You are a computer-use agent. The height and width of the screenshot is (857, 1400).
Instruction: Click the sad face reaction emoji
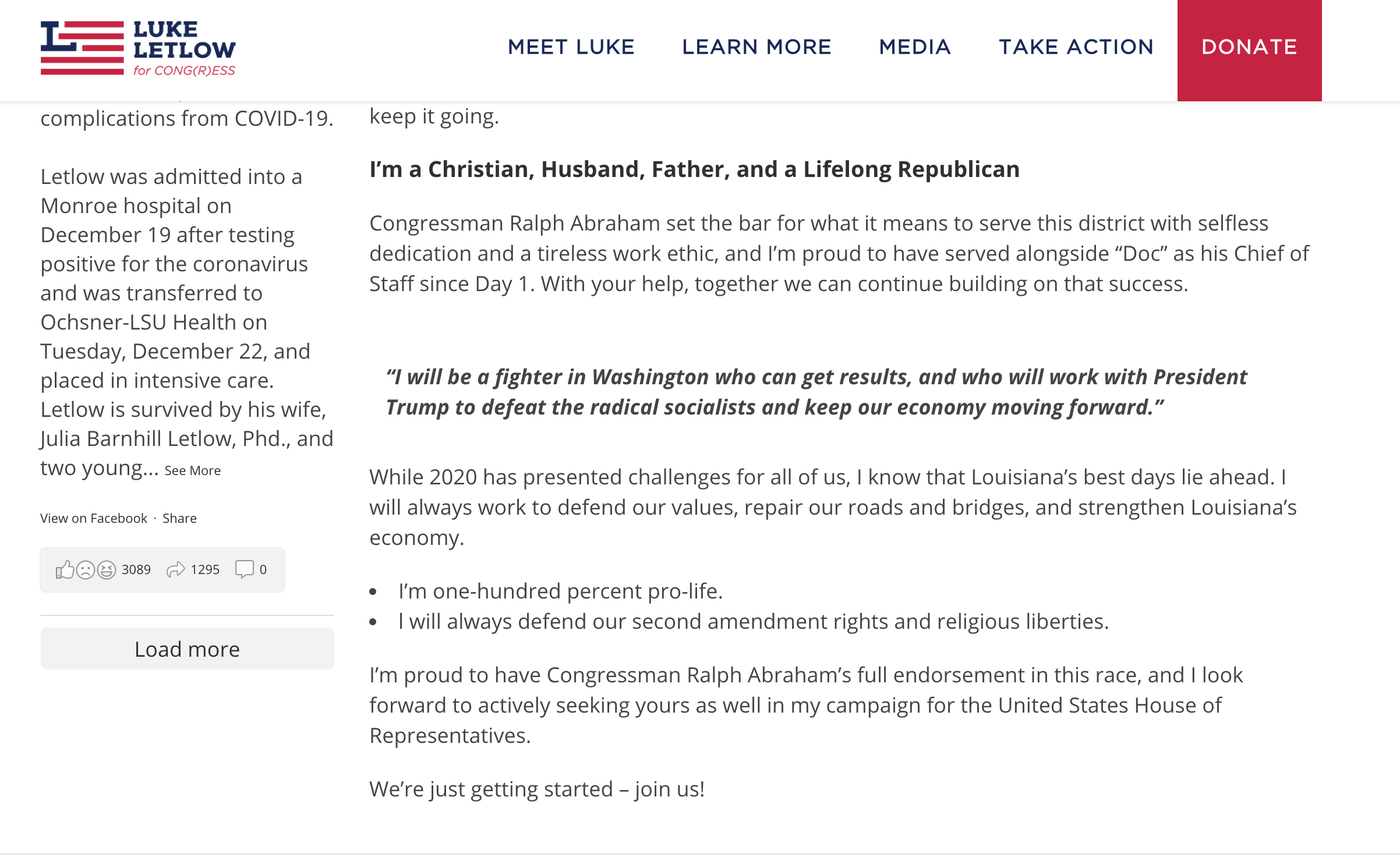86,569
